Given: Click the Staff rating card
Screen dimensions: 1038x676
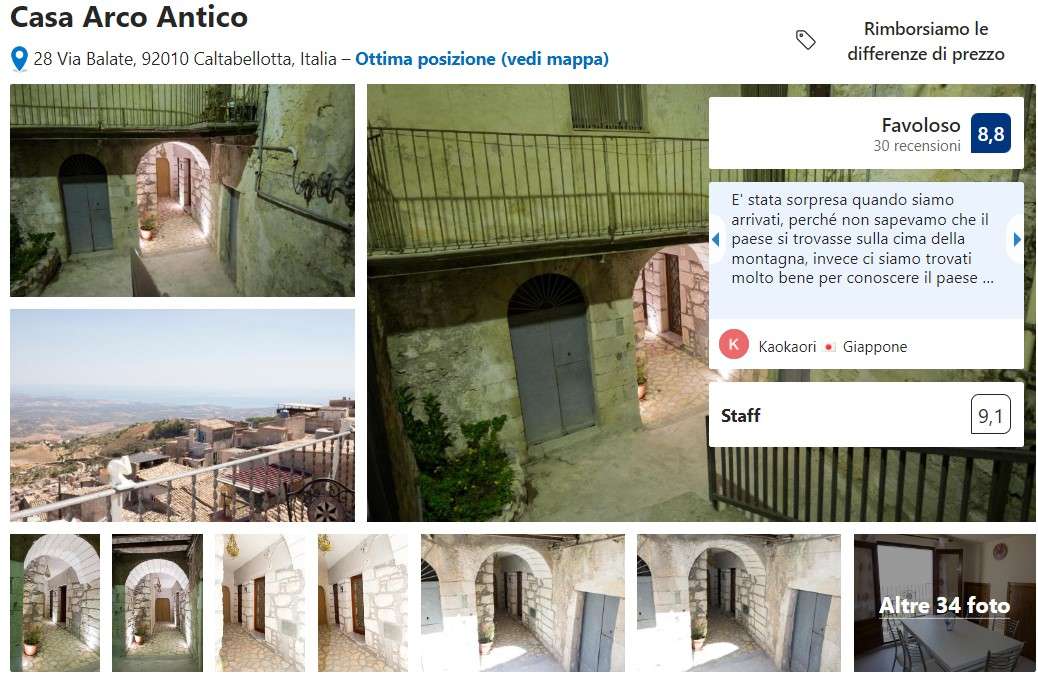Looking at the screenshot, I should click(x=866, y=415).
